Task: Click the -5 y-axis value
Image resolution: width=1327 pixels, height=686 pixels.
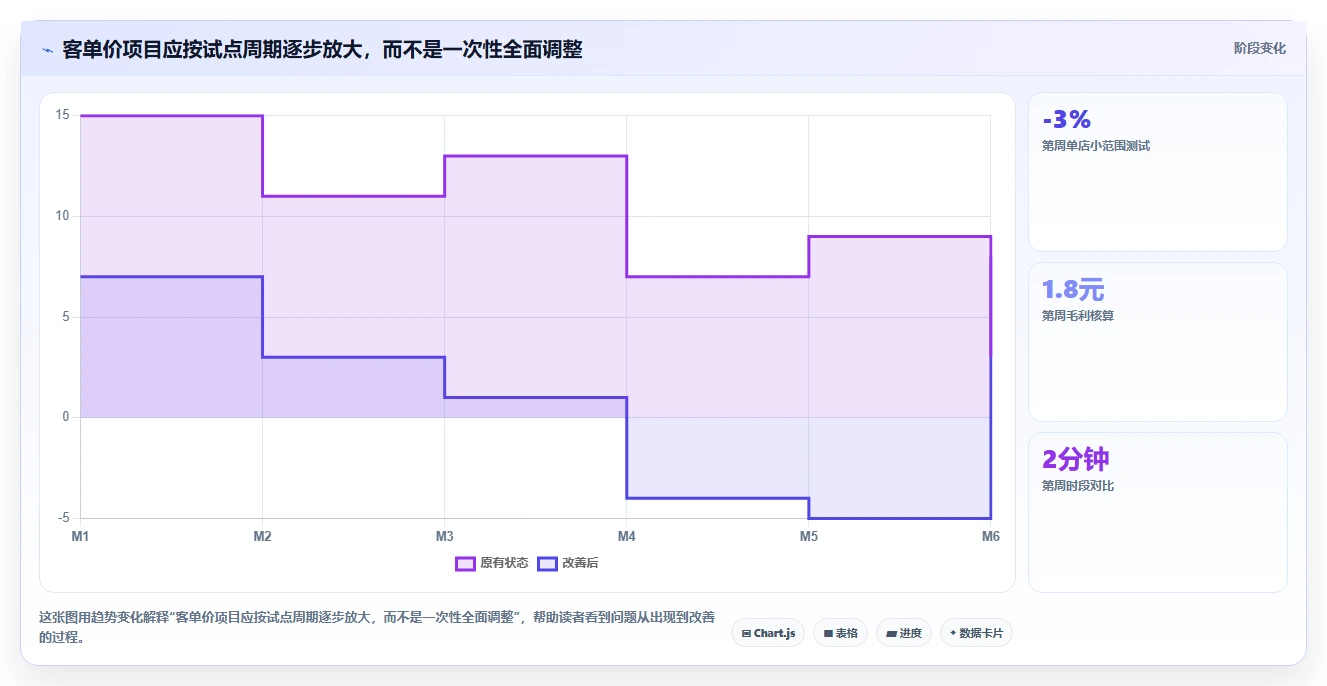Action: click(64, 518)
